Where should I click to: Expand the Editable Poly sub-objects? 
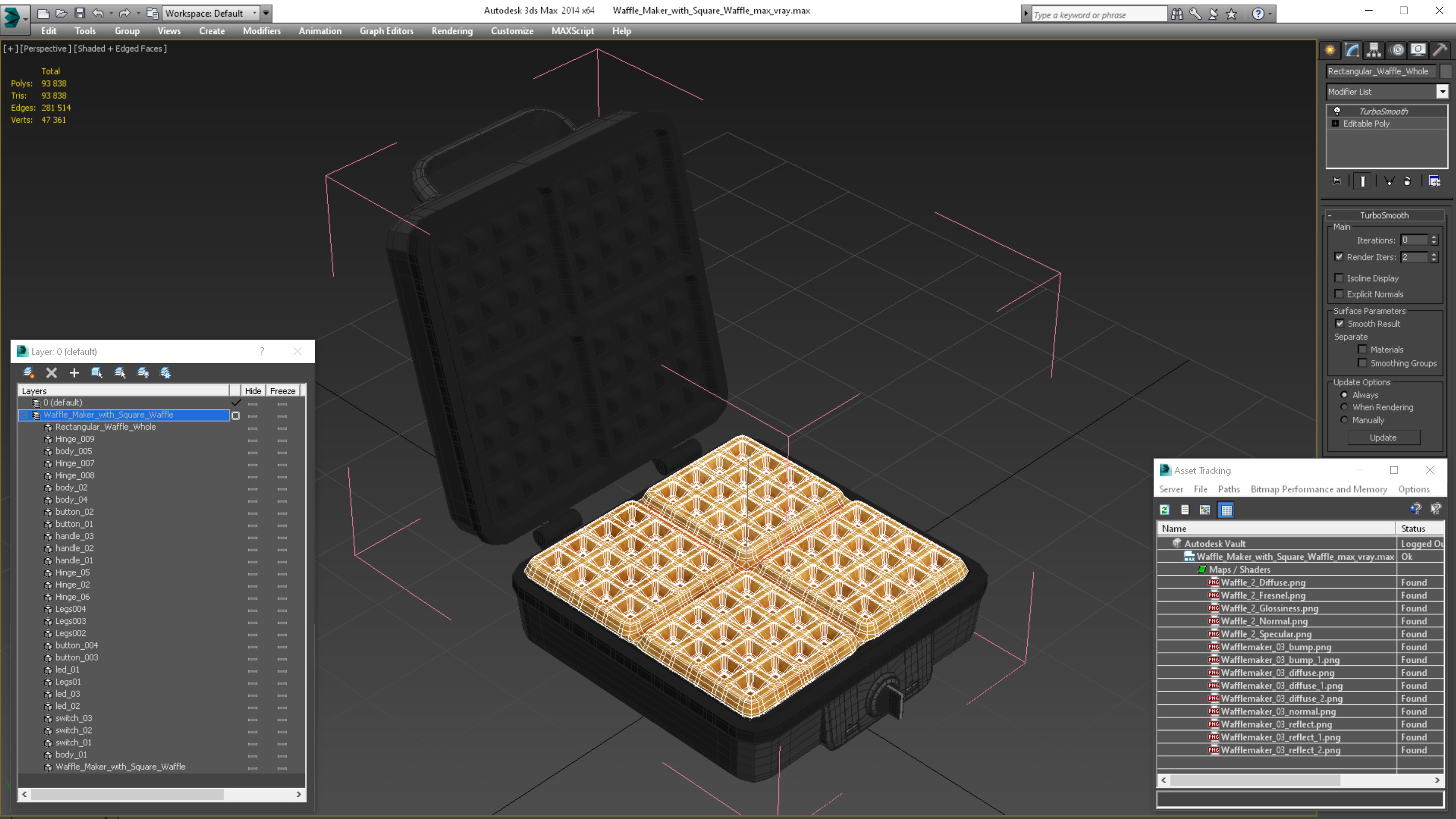[1335, 123]
